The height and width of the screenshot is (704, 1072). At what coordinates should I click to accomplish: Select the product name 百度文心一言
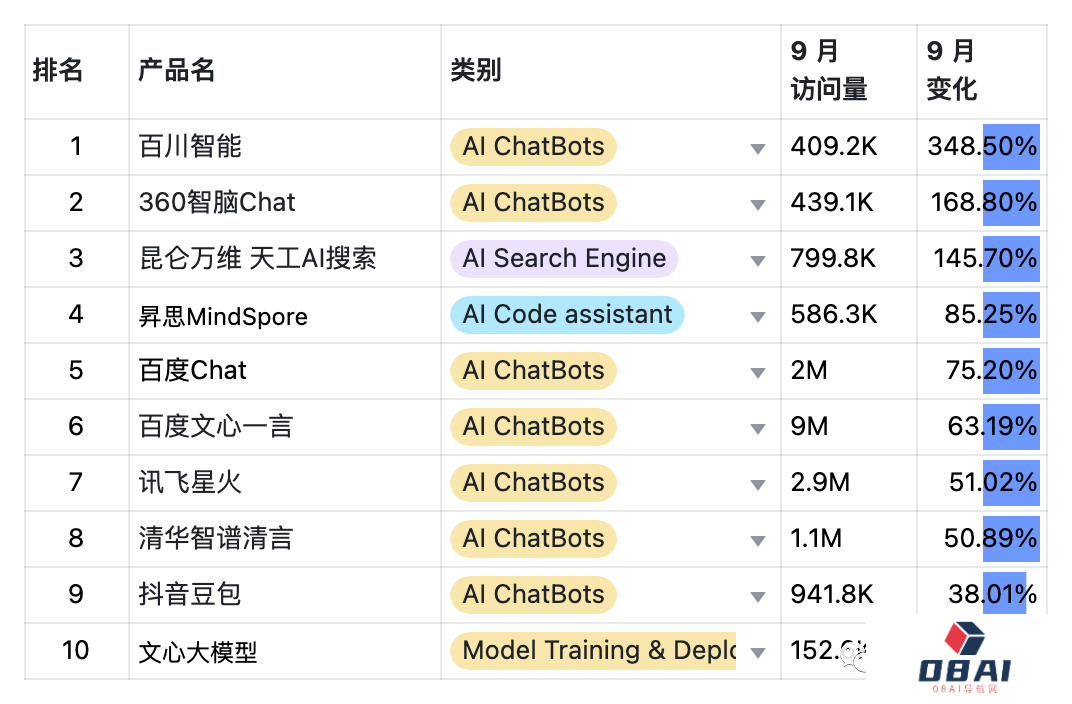coord(216,427)
